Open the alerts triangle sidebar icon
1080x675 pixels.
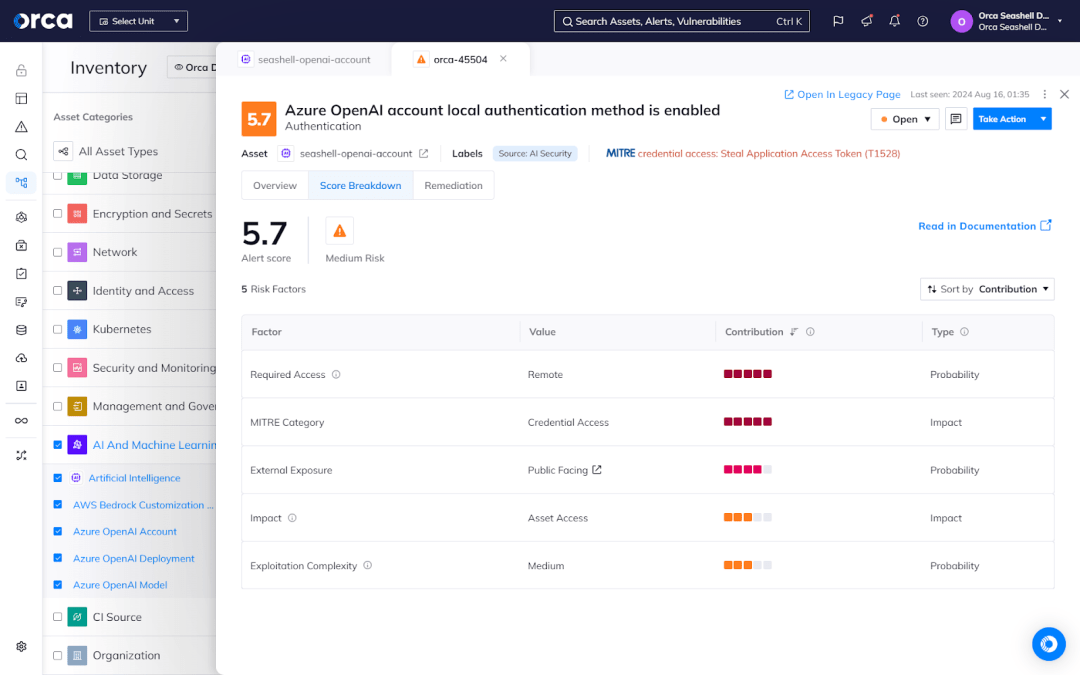21,127
